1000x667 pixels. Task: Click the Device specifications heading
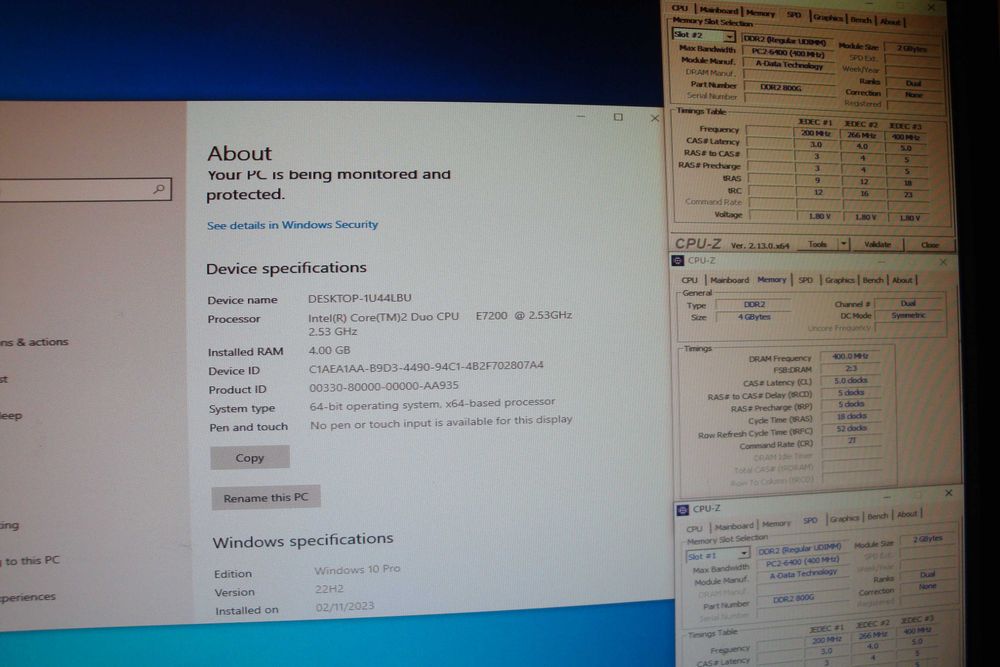click(x=286, y=268)
